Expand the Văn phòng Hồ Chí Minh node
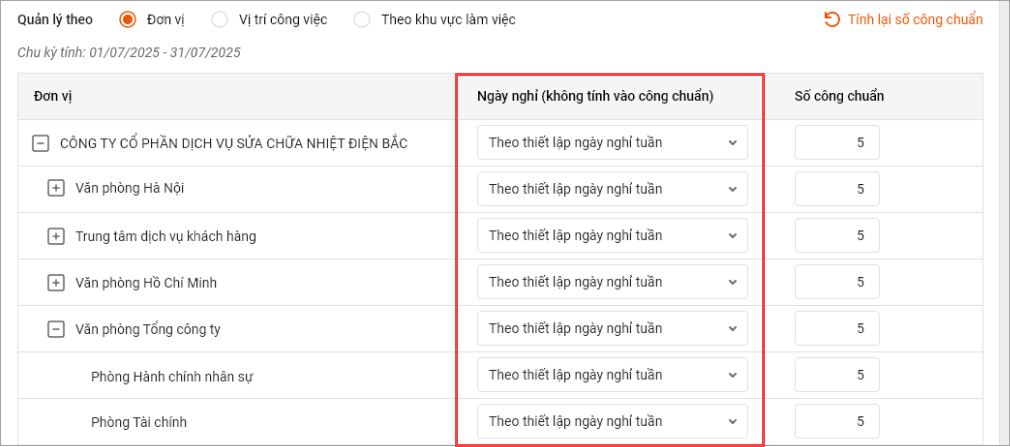Image resolution: width=1010 pixels, height=447 pixels. click(56, 283)
